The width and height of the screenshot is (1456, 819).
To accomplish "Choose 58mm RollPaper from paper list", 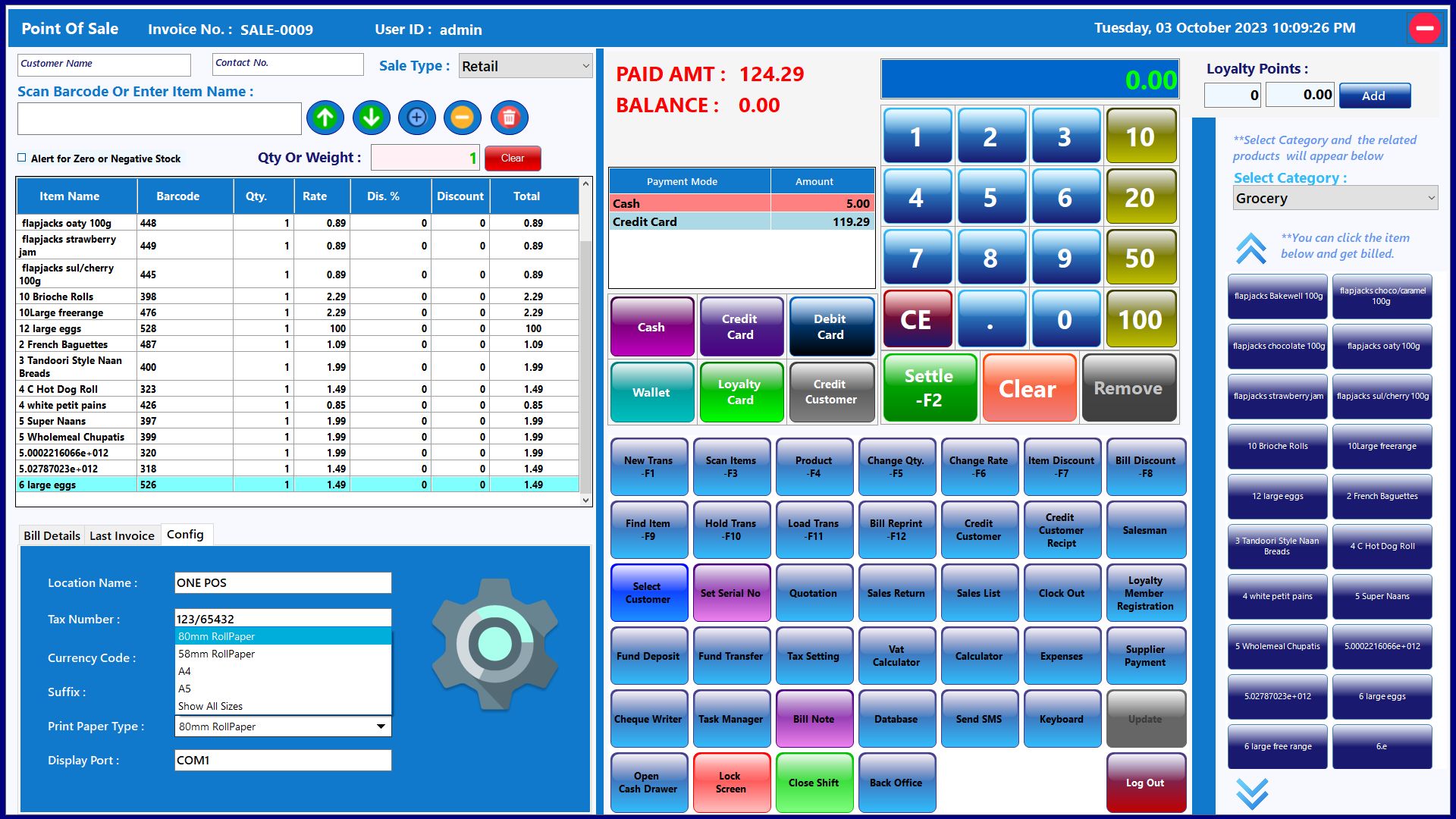I will pos(217,654).
